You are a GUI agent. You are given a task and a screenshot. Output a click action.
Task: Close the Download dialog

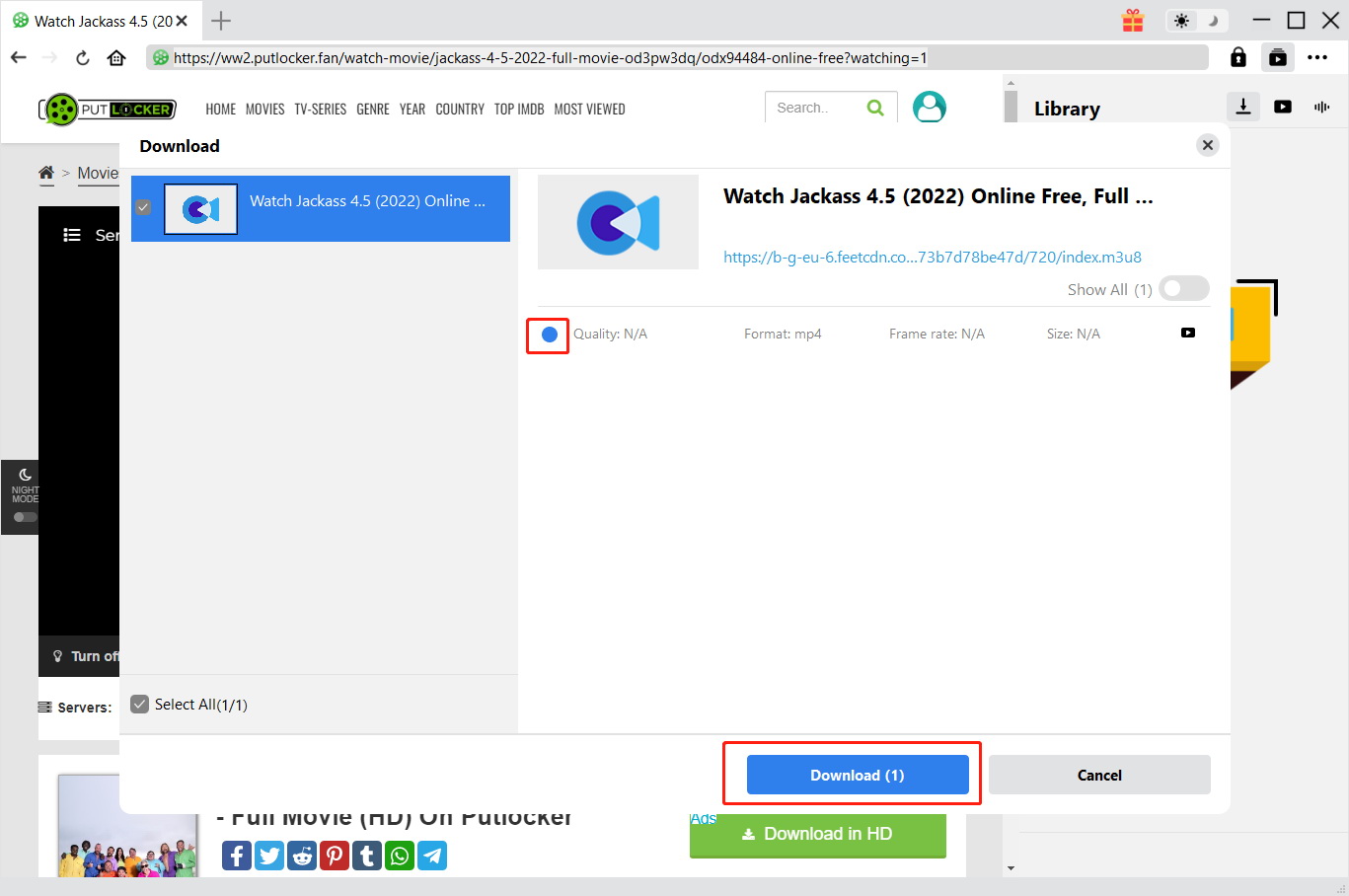point(1207,145)
